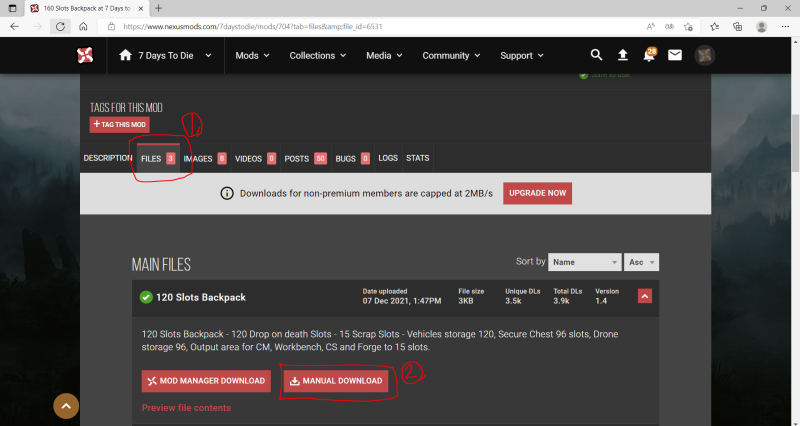The image size is (800, 426).
Task: Open the browser profile avatar
Action: coord(761,27)
